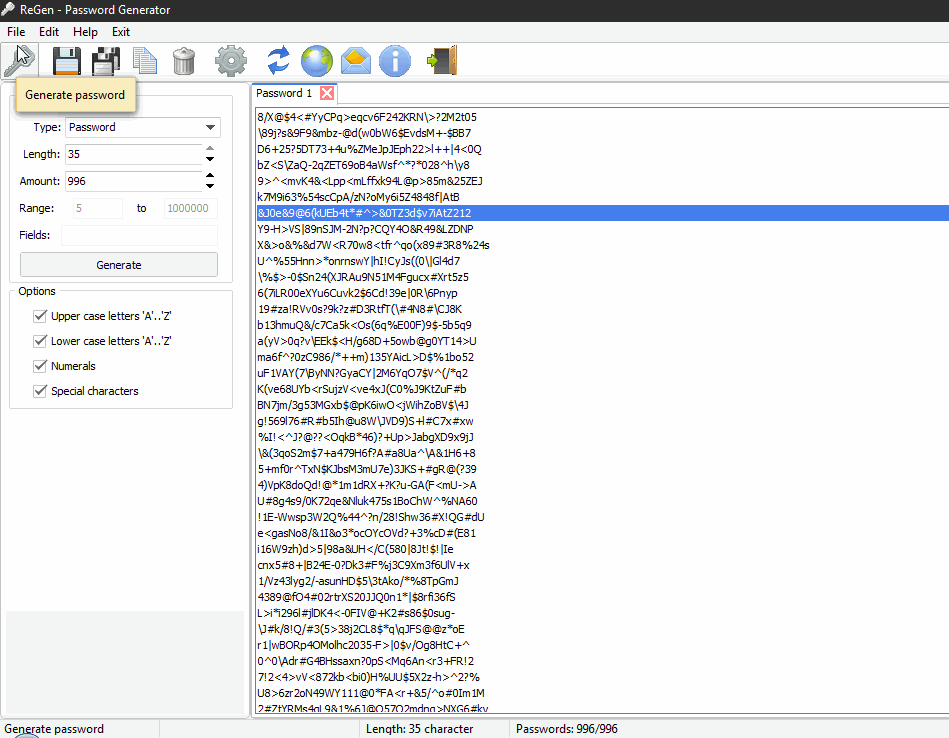The height and width of the screenshot is (738, 949).
Task: Toggle the Special characters checkbox
Action: (40, 391)
